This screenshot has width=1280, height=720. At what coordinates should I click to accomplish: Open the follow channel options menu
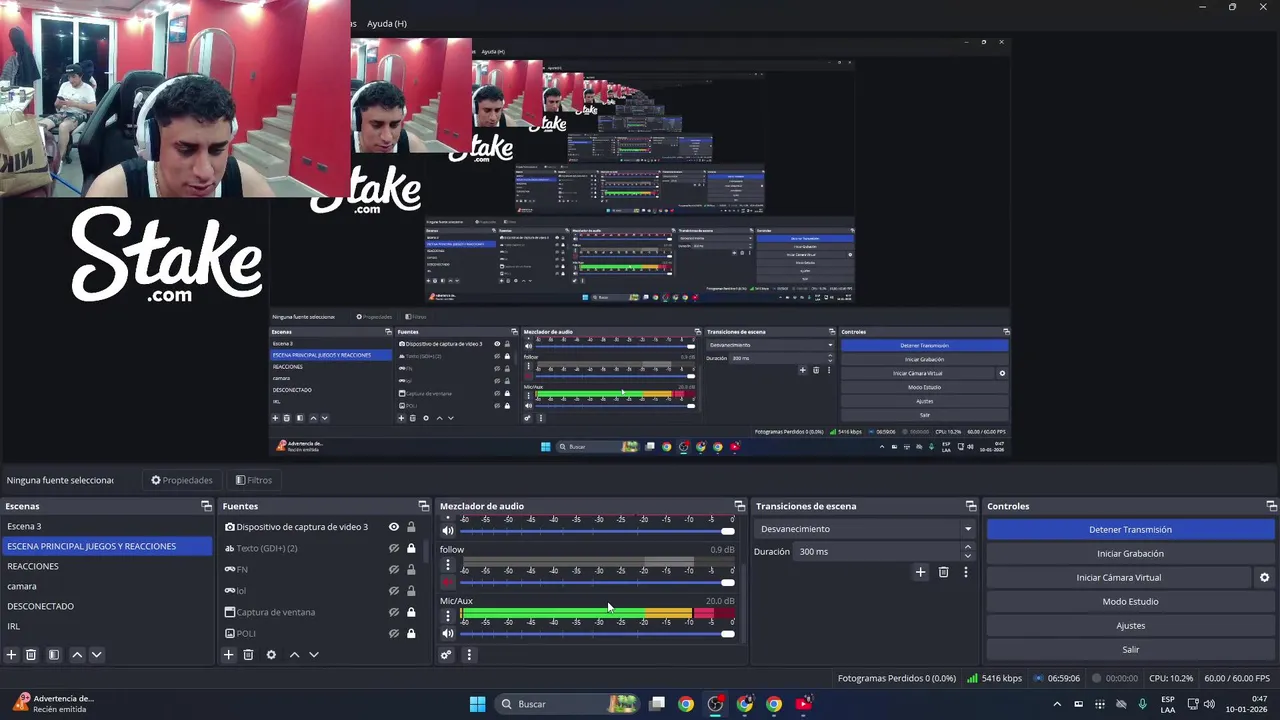pyautogui.click(x=448, y=565)
